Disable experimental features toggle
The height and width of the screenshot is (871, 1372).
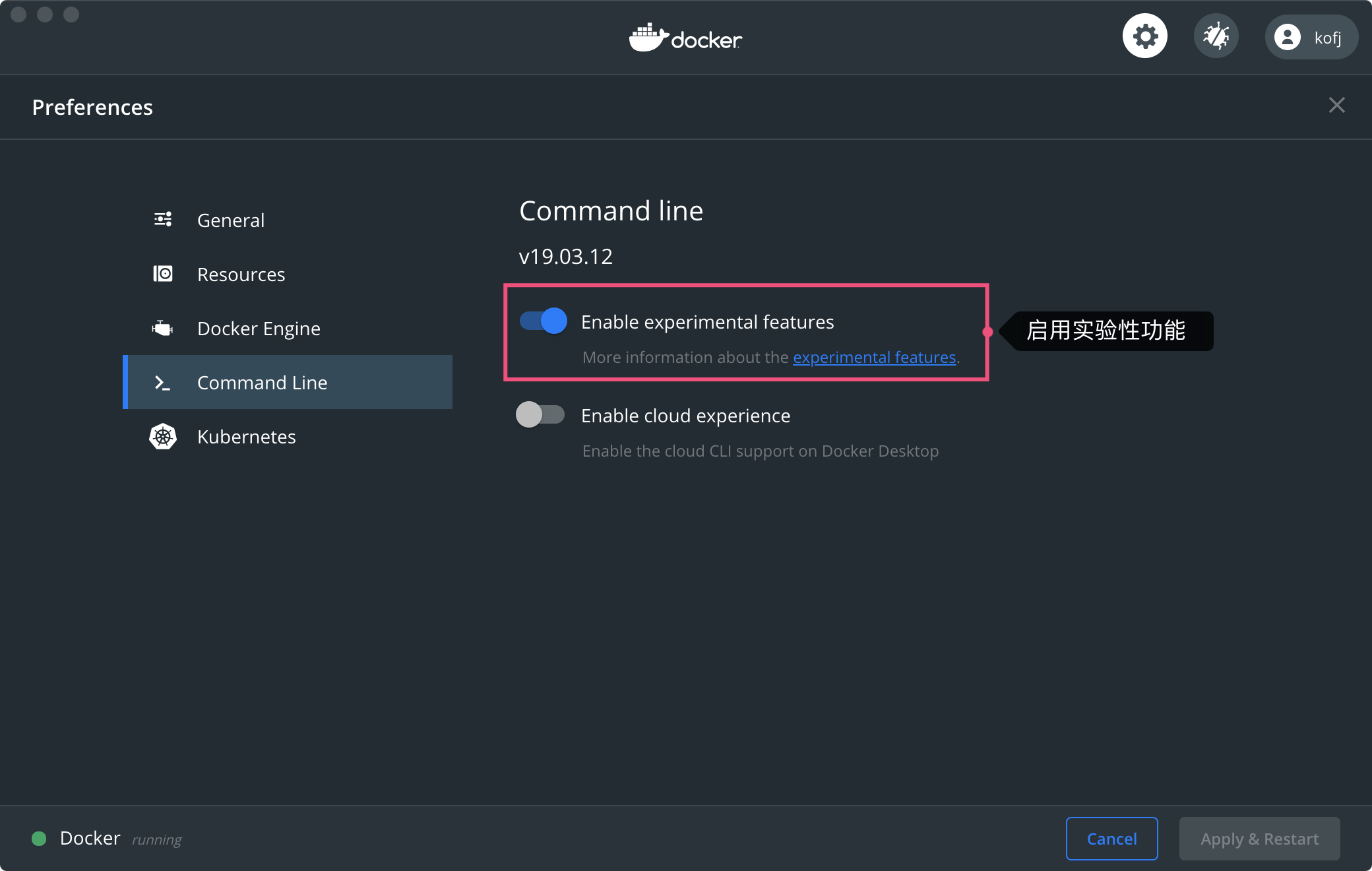click(x=543, y=321)
